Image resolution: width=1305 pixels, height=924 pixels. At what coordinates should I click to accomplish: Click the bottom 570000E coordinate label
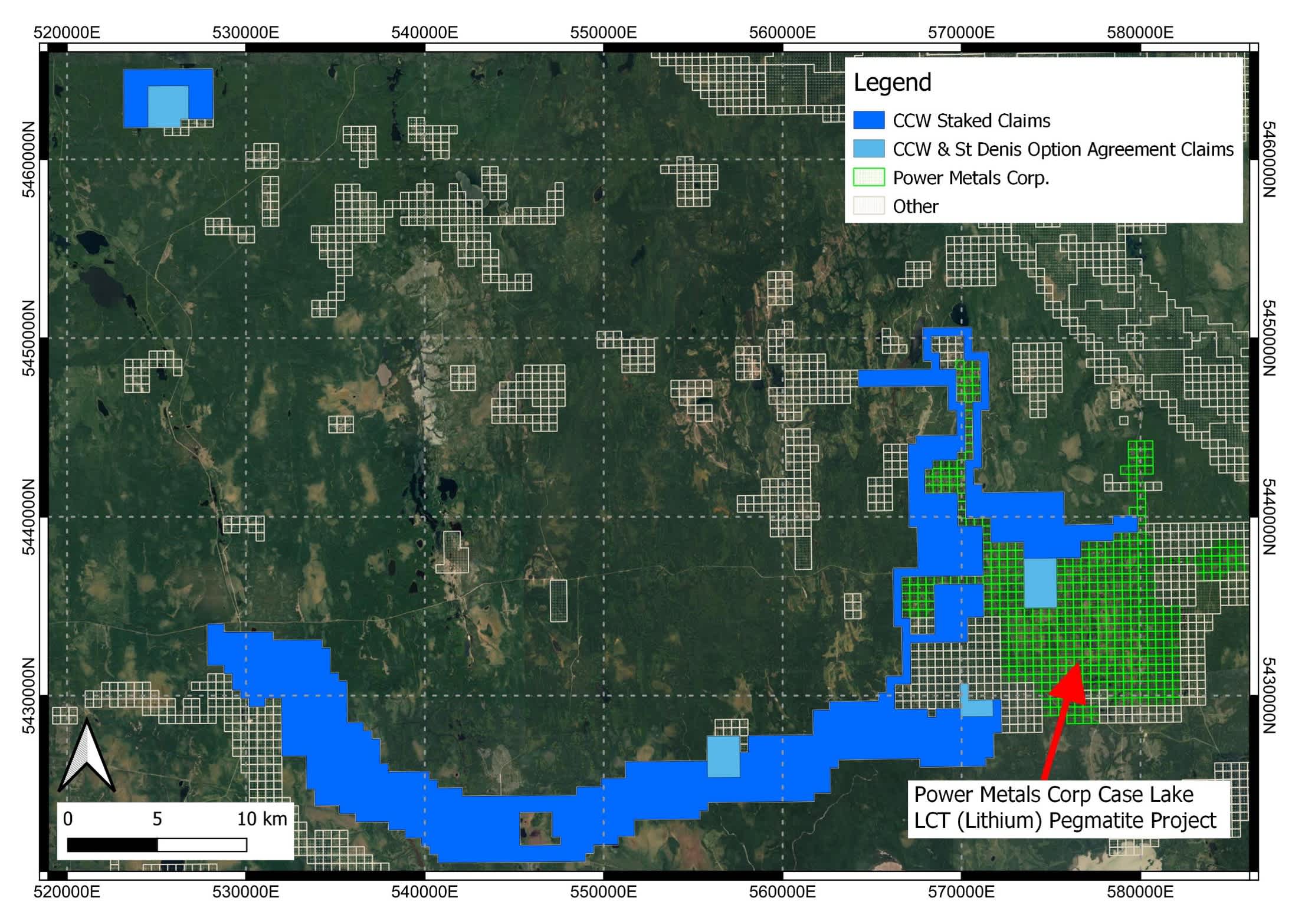click(x=960, y=891)
